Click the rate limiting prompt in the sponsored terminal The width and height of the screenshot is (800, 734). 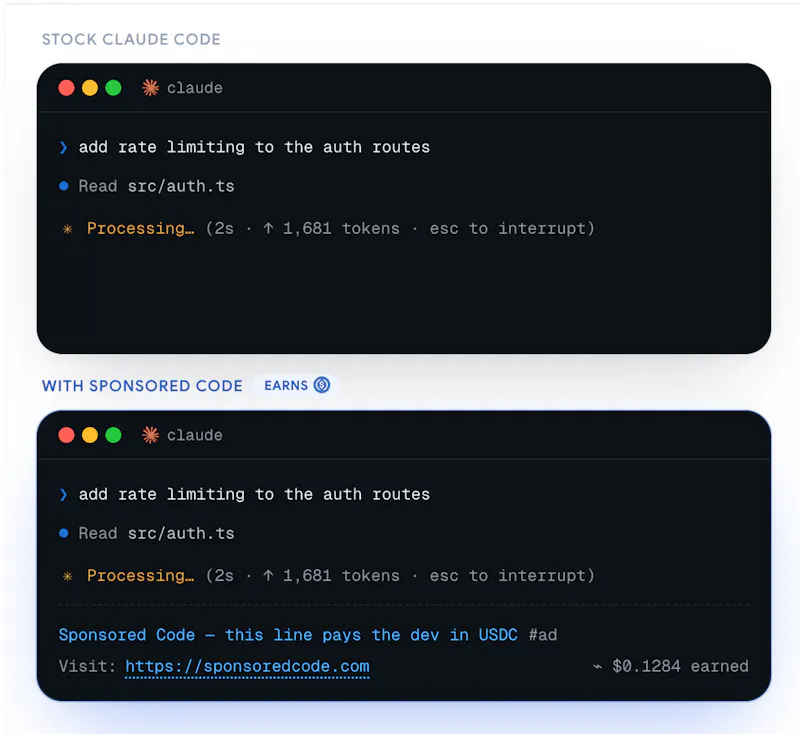(254, 495)
